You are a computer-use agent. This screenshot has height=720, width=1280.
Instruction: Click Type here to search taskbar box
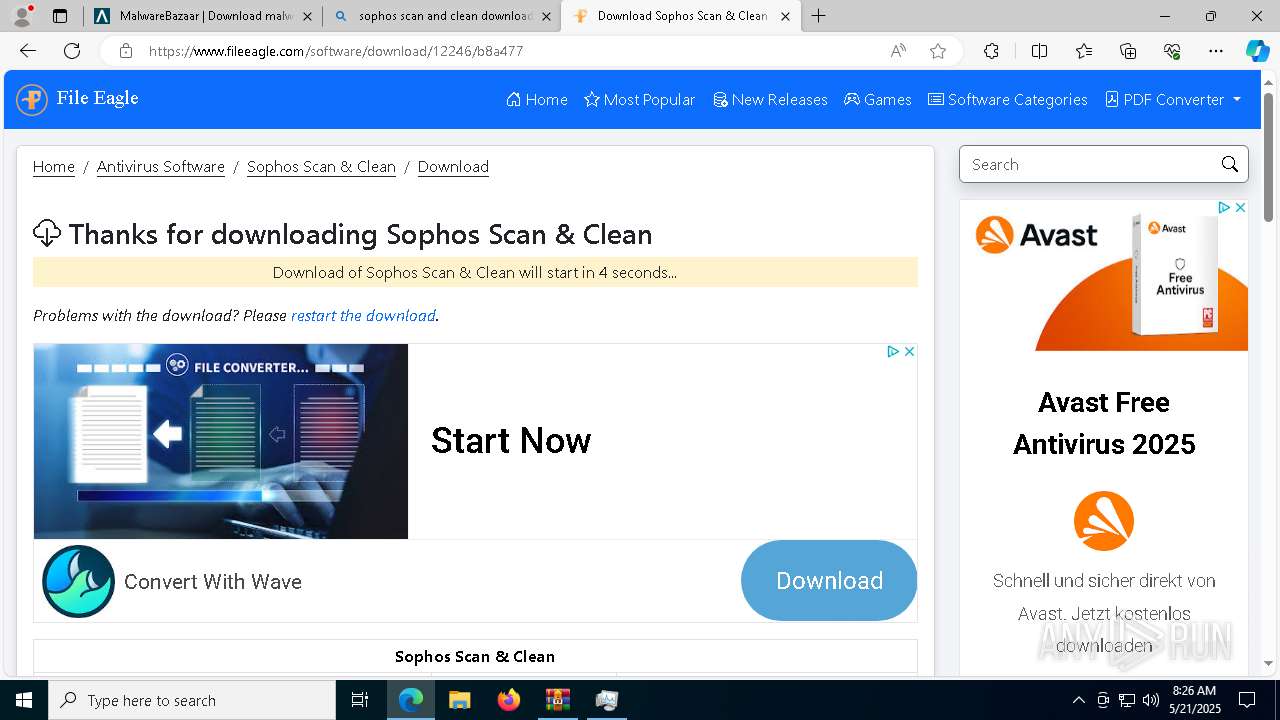(x=192, y=700)
